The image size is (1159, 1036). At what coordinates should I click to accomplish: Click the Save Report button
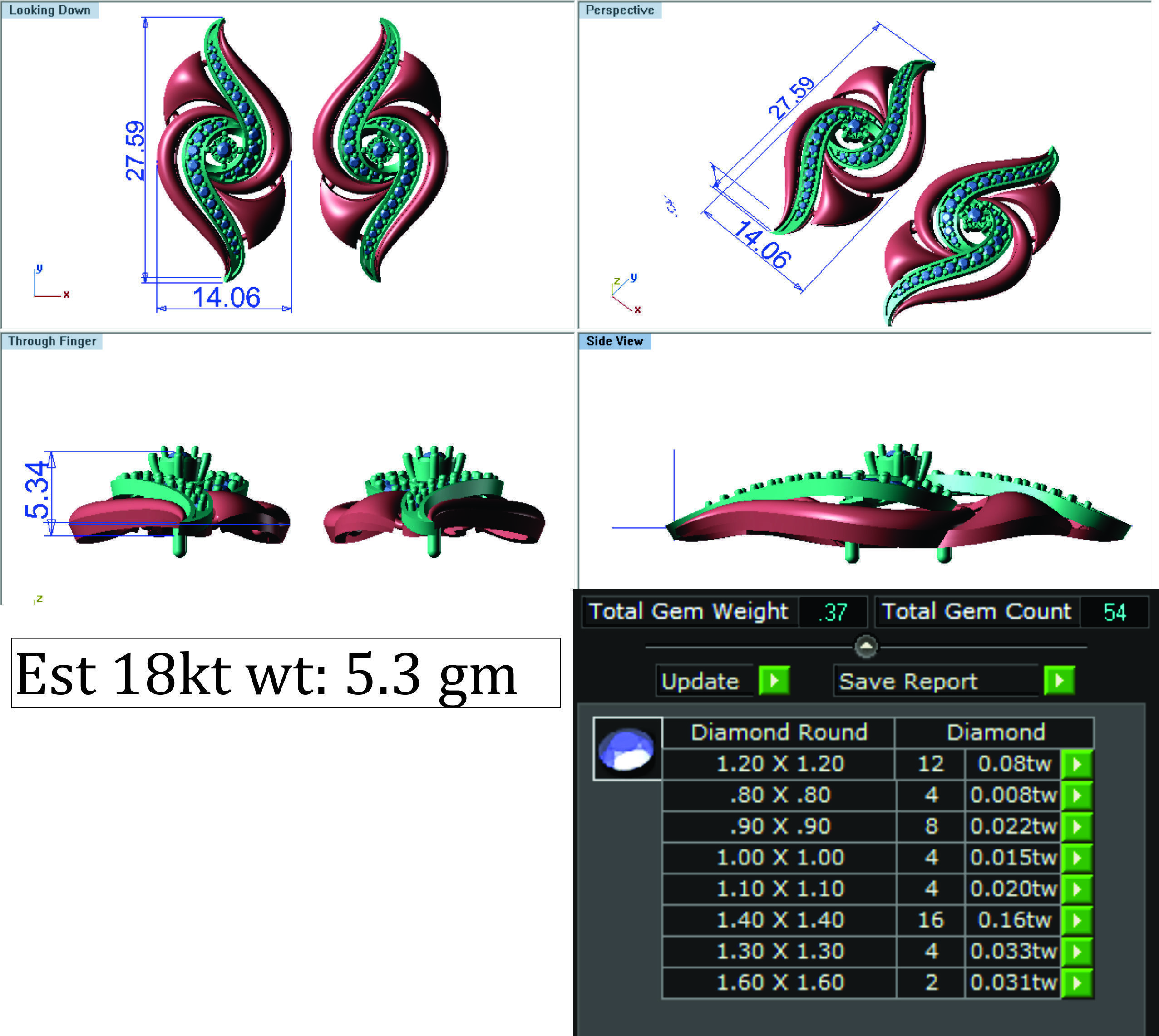(936, 681)
